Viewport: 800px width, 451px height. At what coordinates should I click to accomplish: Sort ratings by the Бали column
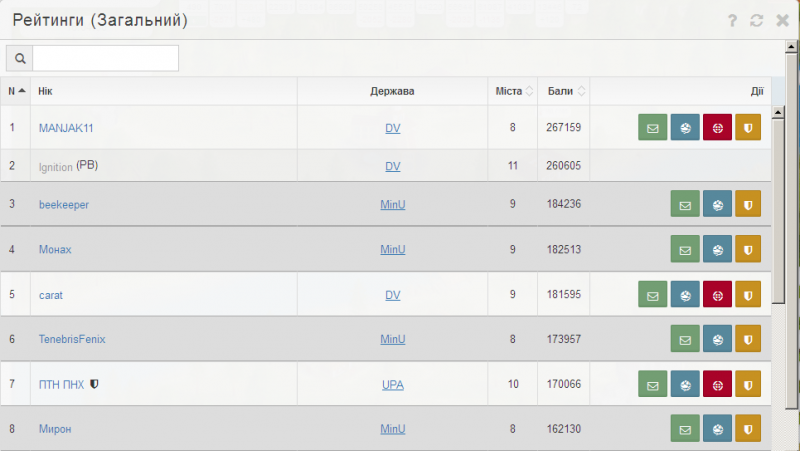pyautogui.click(x=566, y=91)
